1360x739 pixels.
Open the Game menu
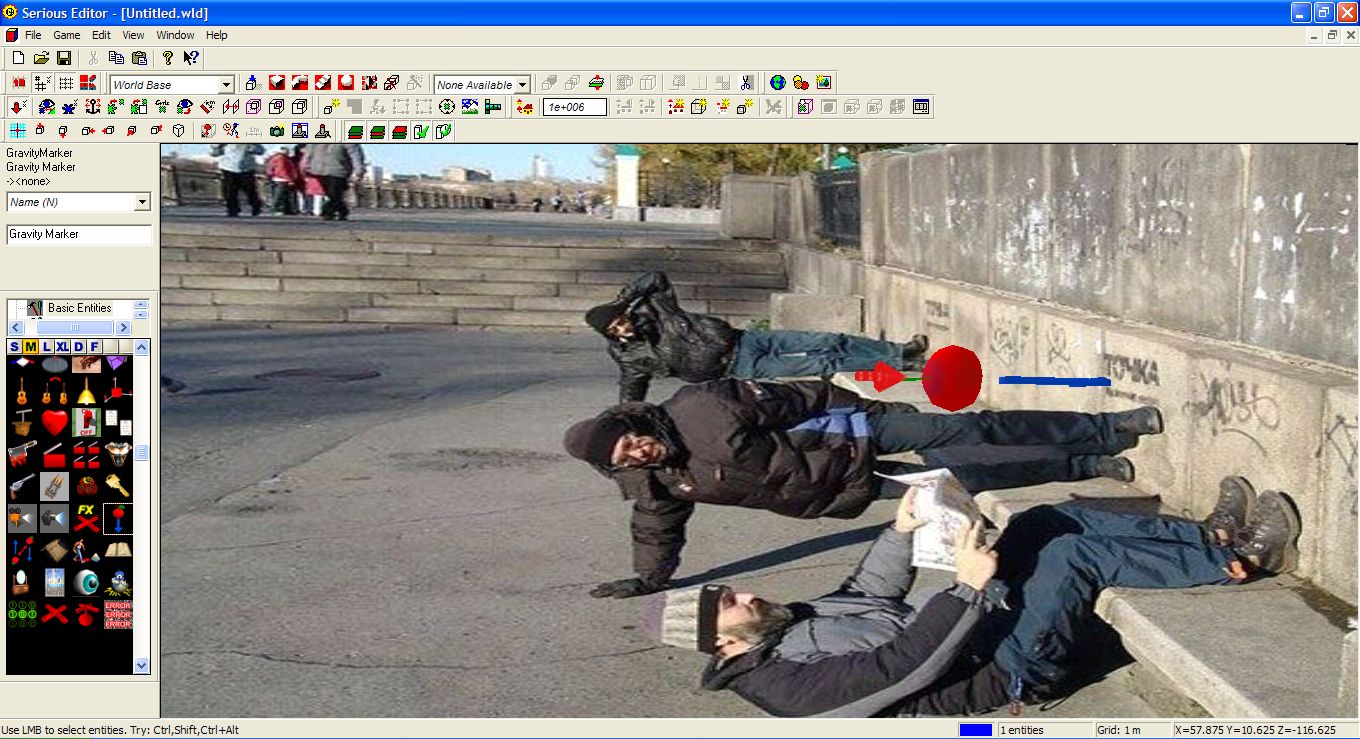[x=66, y=35]
